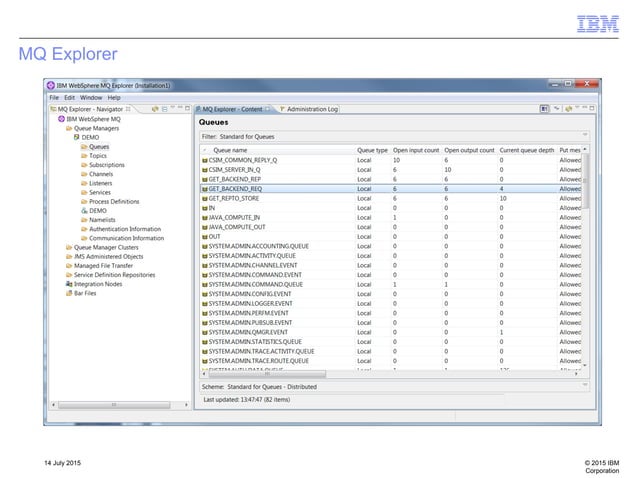This screenshot has height=478, width=638.
Task: Open the Content view menu arrow
Action: (x=577, y=108)
